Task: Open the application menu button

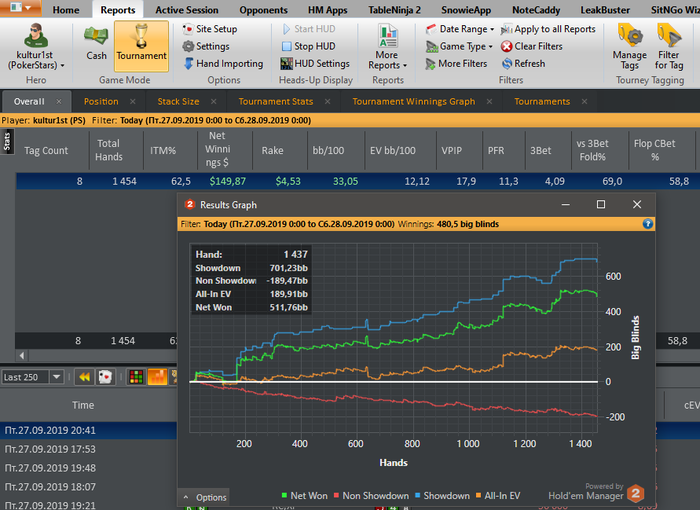Action: pyautogui.click(x=21, y=8)
